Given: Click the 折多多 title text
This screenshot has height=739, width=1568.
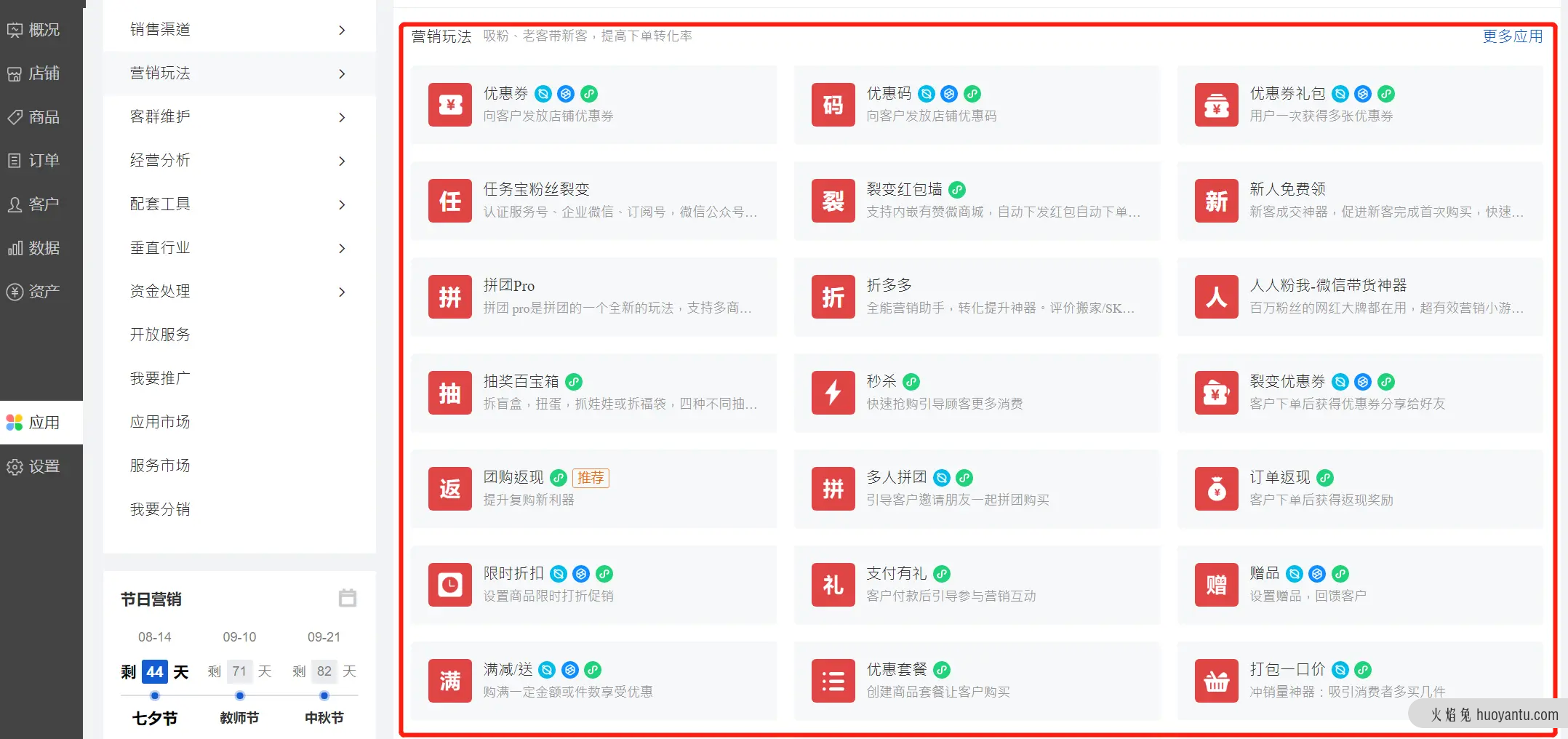Looking at the screenshot, I should click(889, 285).
